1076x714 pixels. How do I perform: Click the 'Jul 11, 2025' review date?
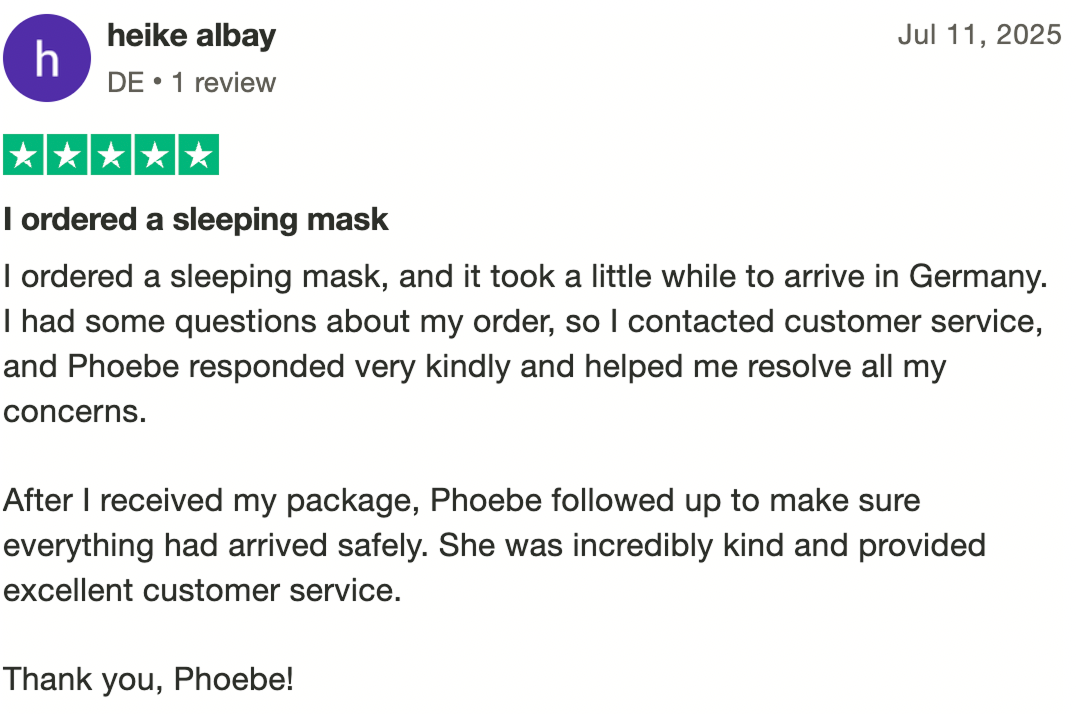tap(979, 35)
